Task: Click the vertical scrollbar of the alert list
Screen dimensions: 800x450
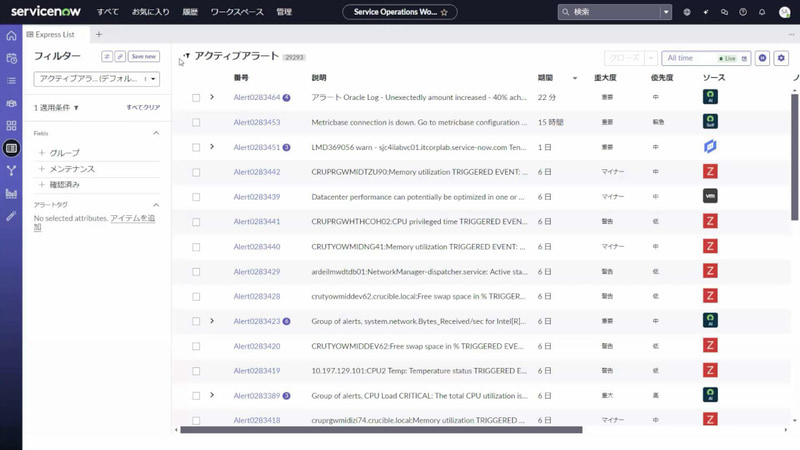Action: click(x=795, y=157)
